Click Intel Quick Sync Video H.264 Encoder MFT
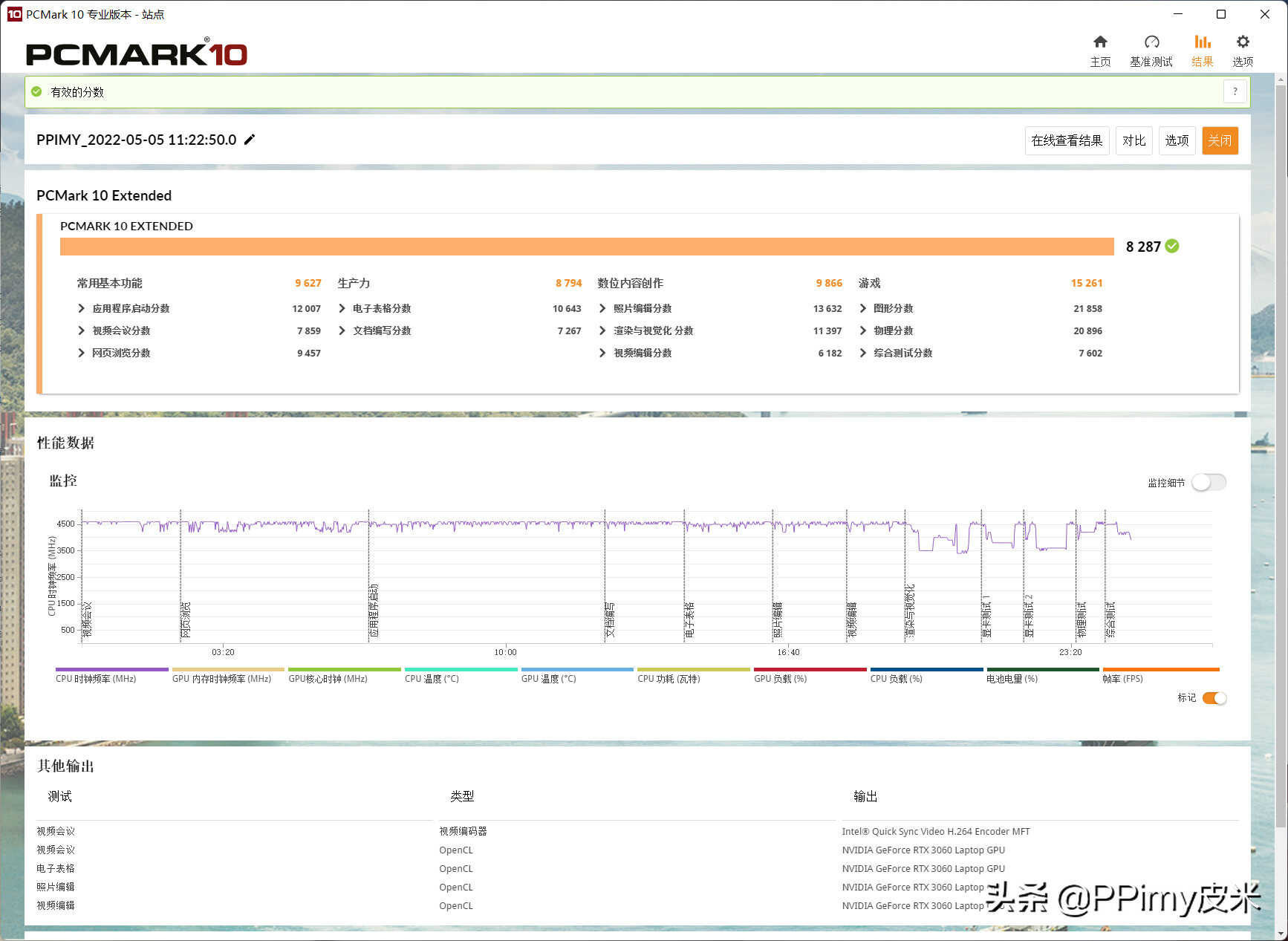This screenshot has height=941, width=1288. 936,831
